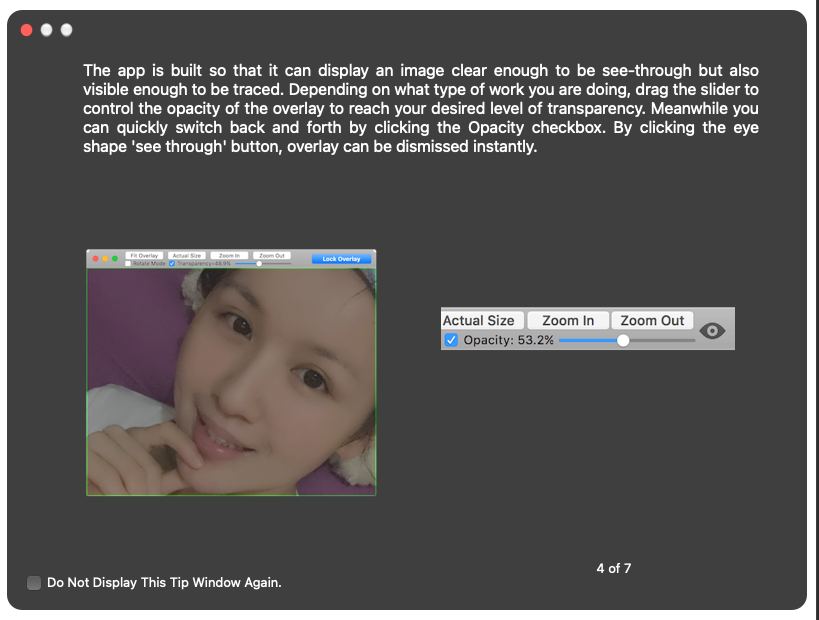
Task: Toggle the Opacity checkbox
Action: [451, 340]
